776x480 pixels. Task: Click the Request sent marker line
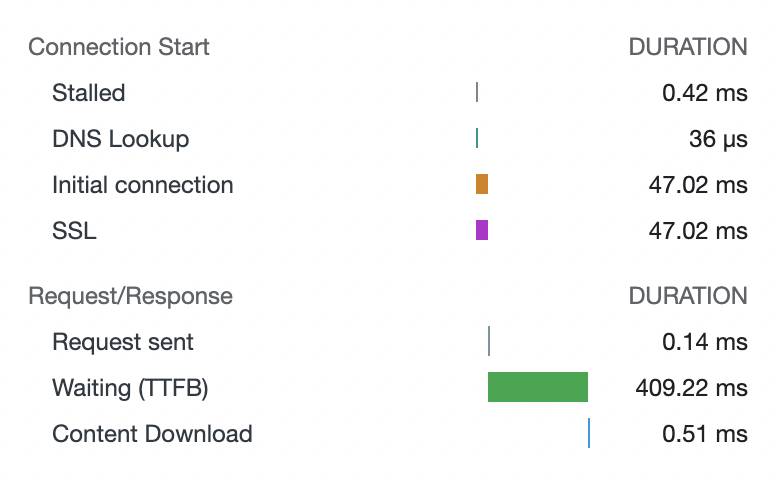pyautogui.click(x=489, y=341)
